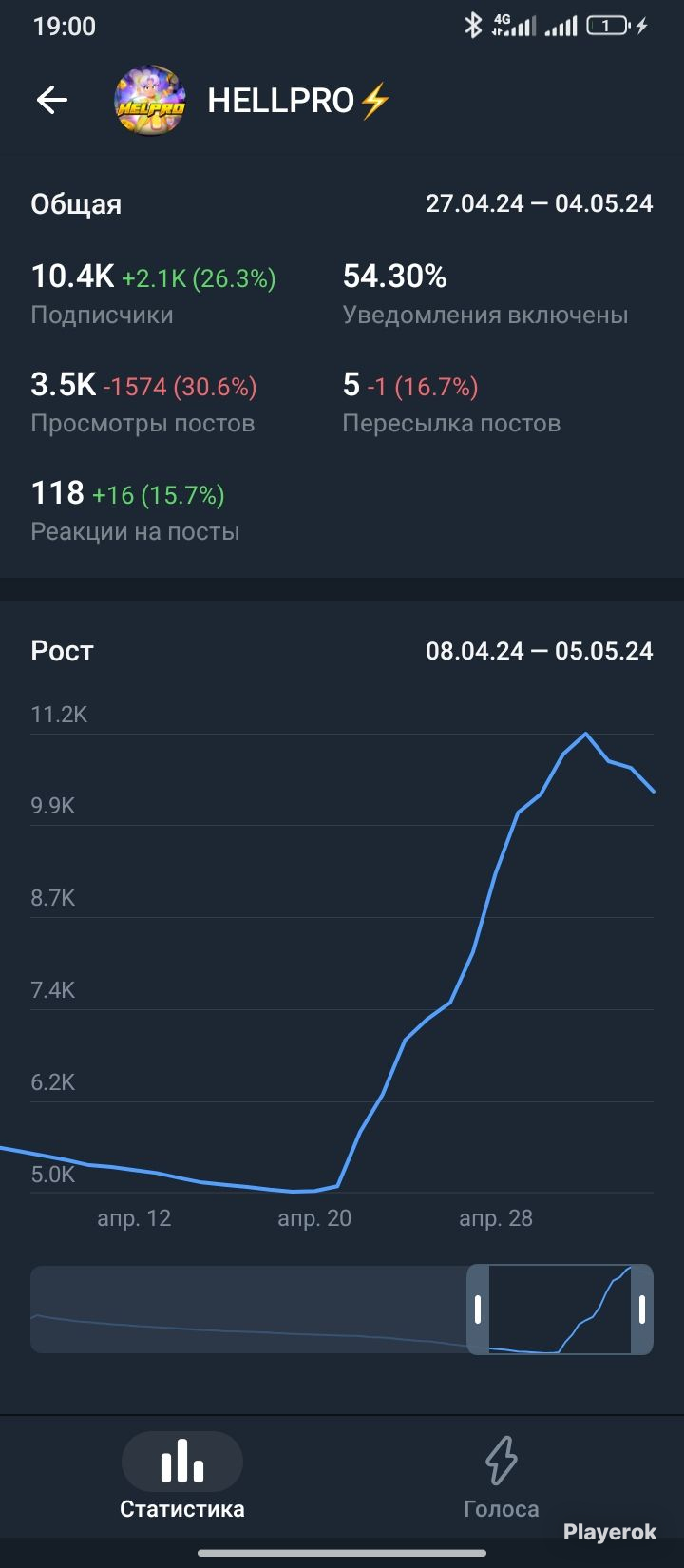Select the right range slider handle

[642, 1309]
